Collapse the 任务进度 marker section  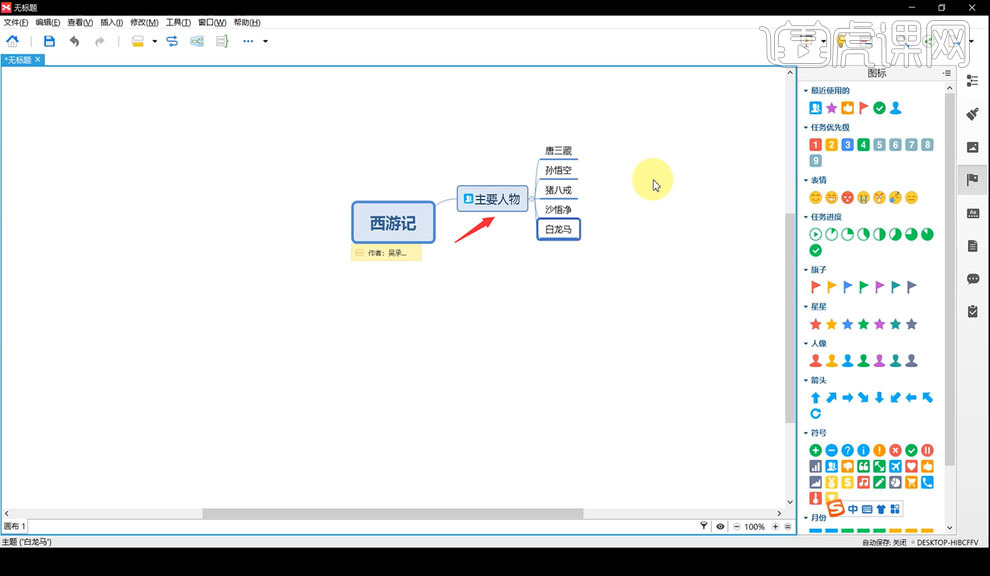pyautogui.click(x=808, y=216)
